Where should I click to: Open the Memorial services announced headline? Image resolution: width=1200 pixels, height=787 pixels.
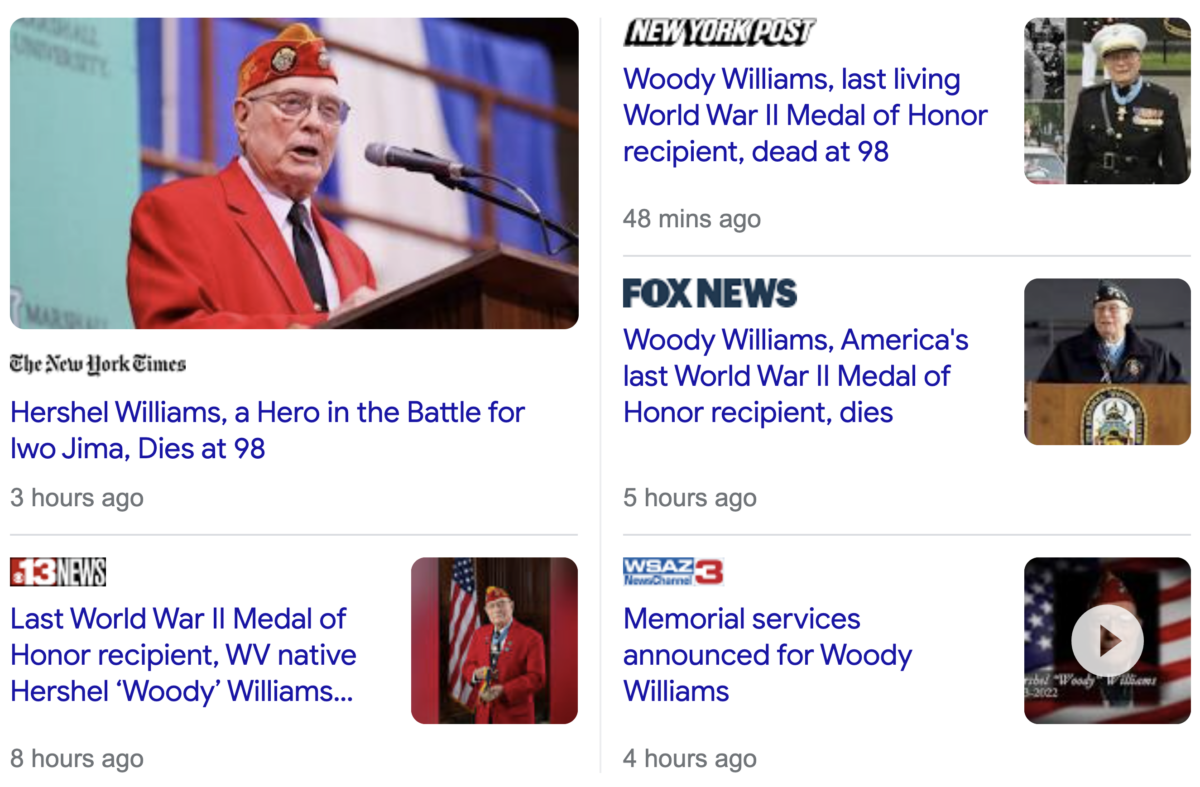(x=767, y=655)
